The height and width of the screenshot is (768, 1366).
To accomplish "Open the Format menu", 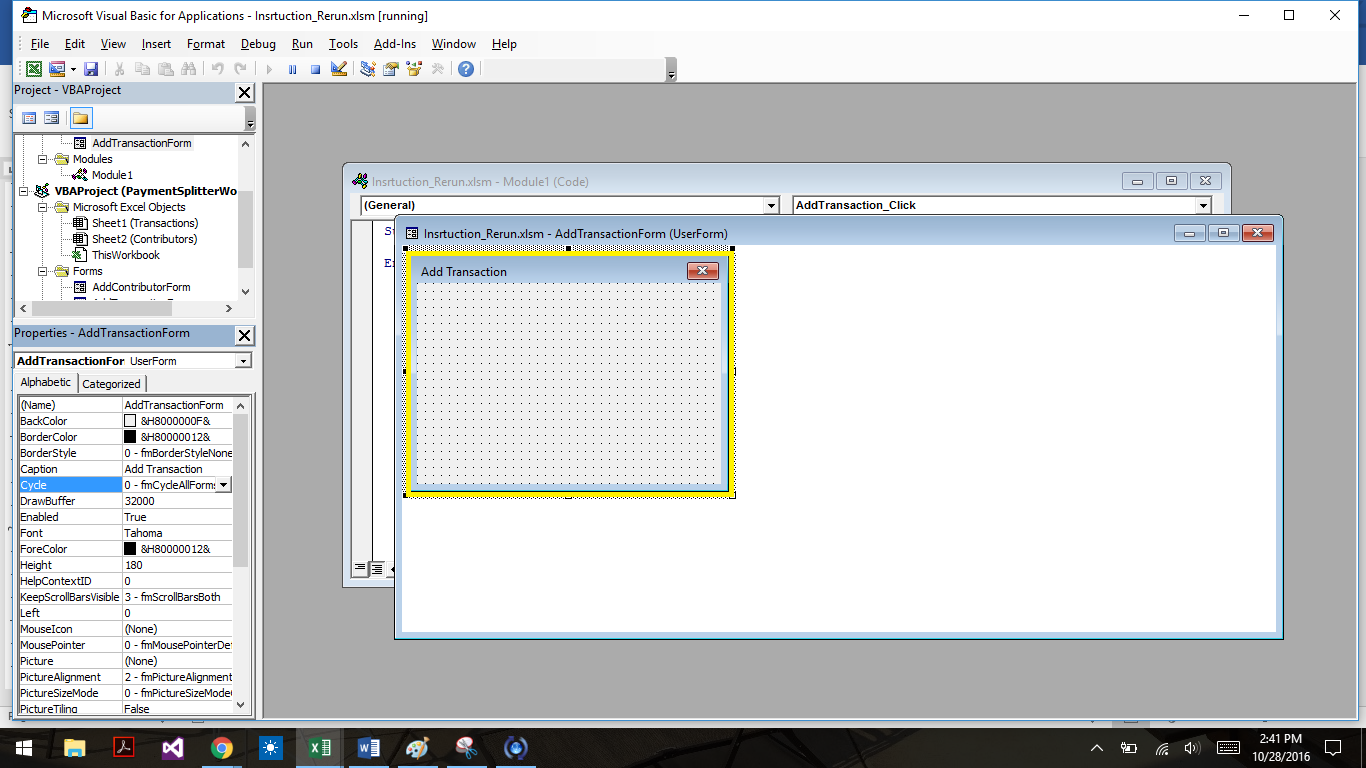I will tap(206, 44).
